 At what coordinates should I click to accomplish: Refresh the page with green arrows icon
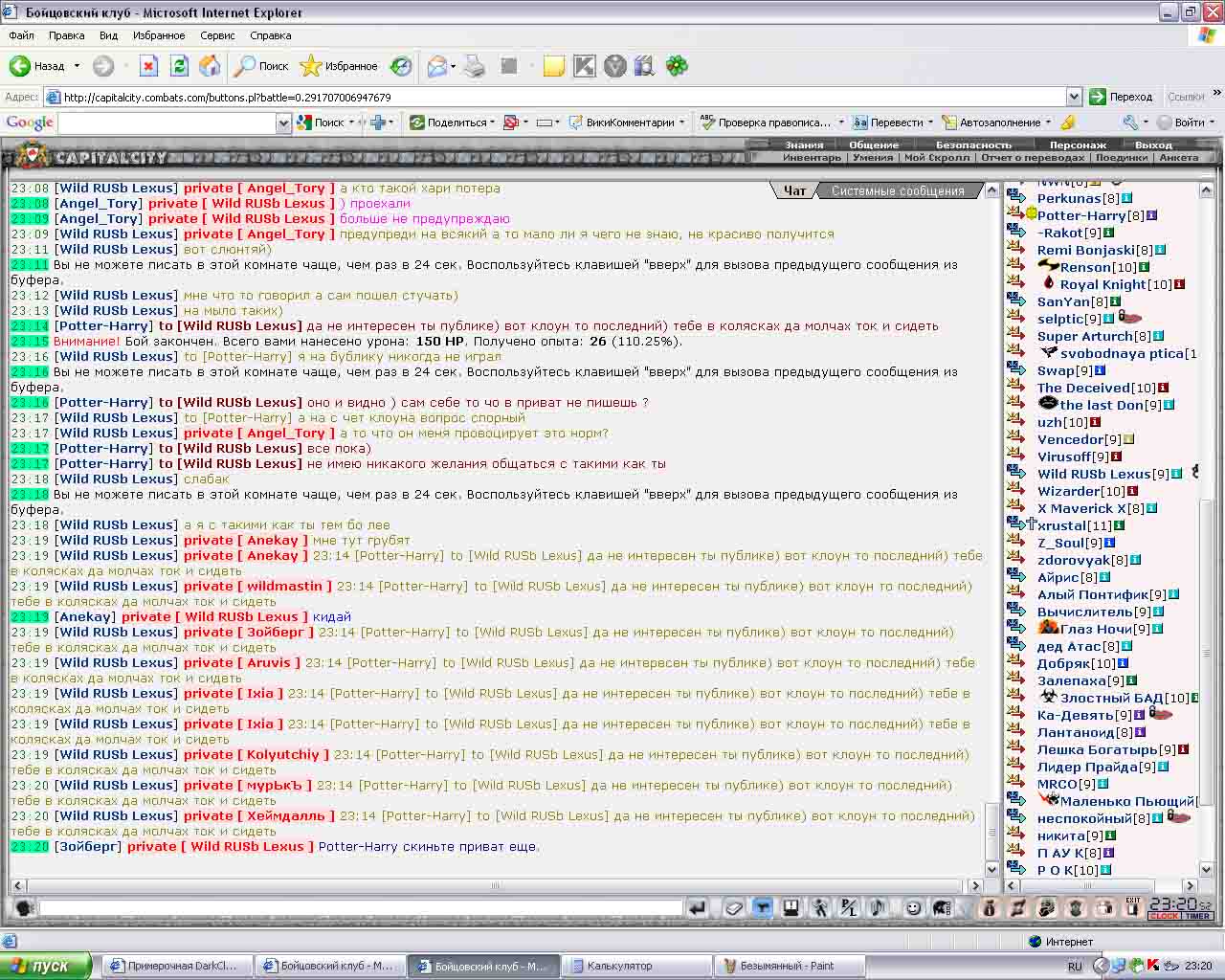point(179,66)
